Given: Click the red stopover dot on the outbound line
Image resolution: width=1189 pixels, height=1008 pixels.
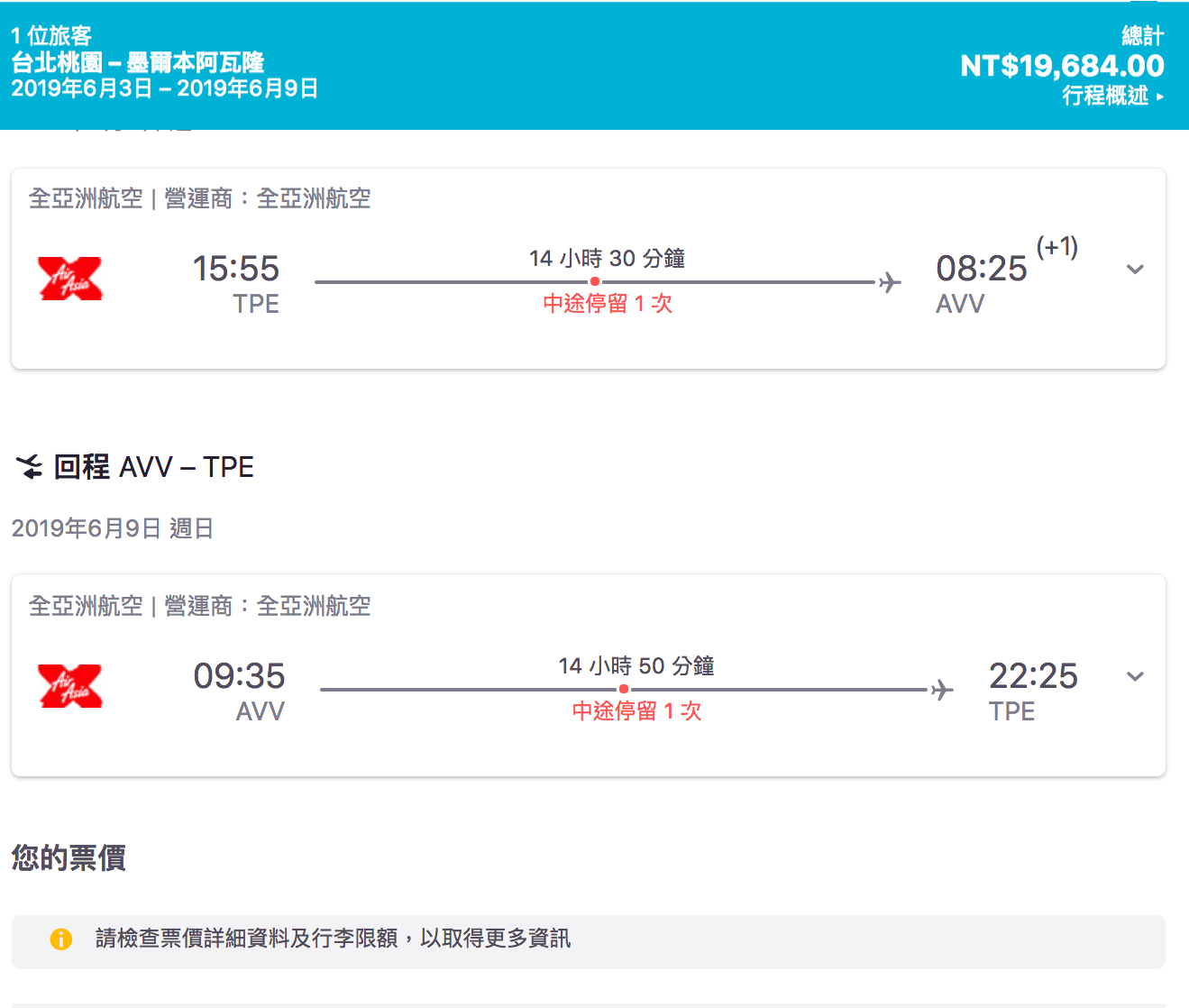Looking at the screenshot, I should [595, 282].
